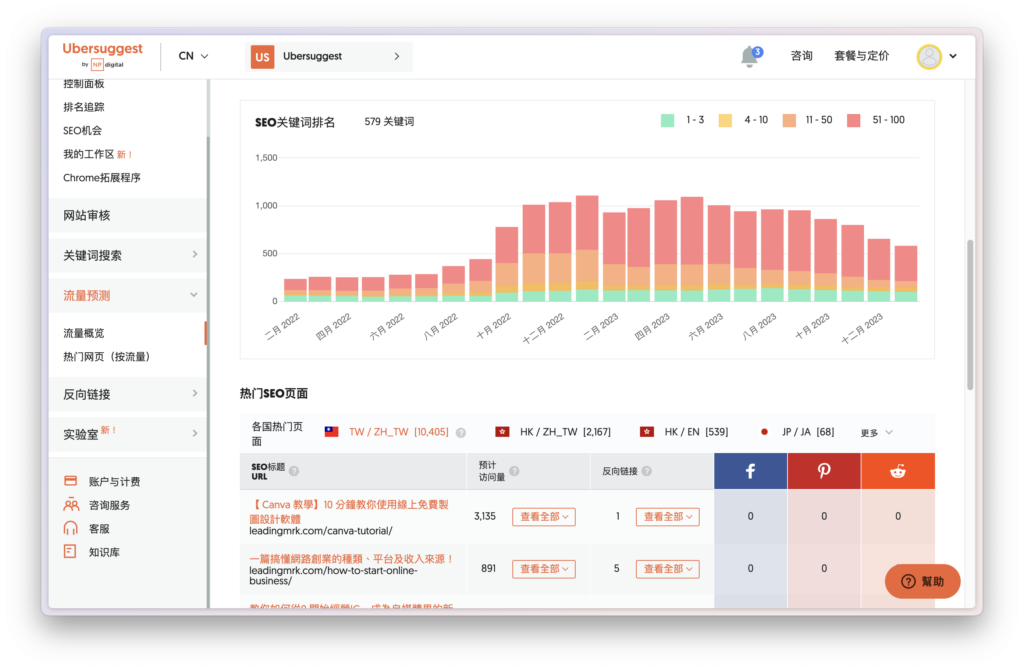Click the Ubersuggest logo
The width and height of the screenshot is (1024, 670).
click(103, 55)
